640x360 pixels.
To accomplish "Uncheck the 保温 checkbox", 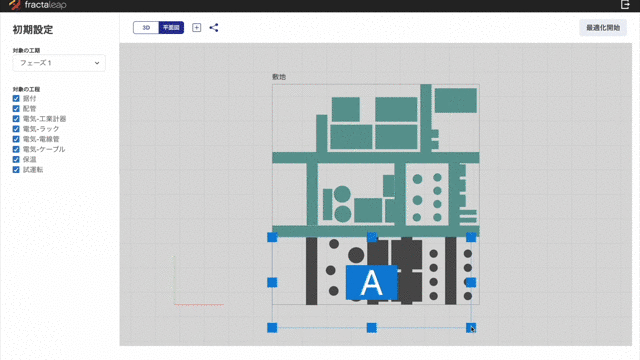I will [16, 159].
